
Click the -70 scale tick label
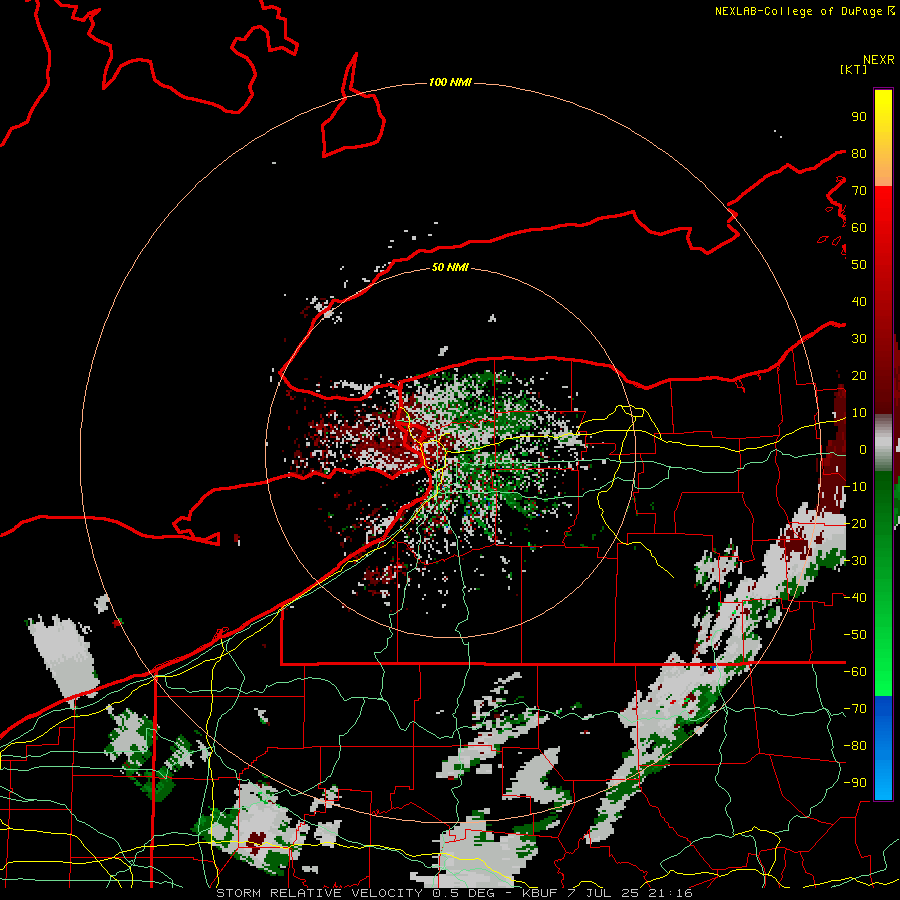pyautogui.click(x=855, y=709)
